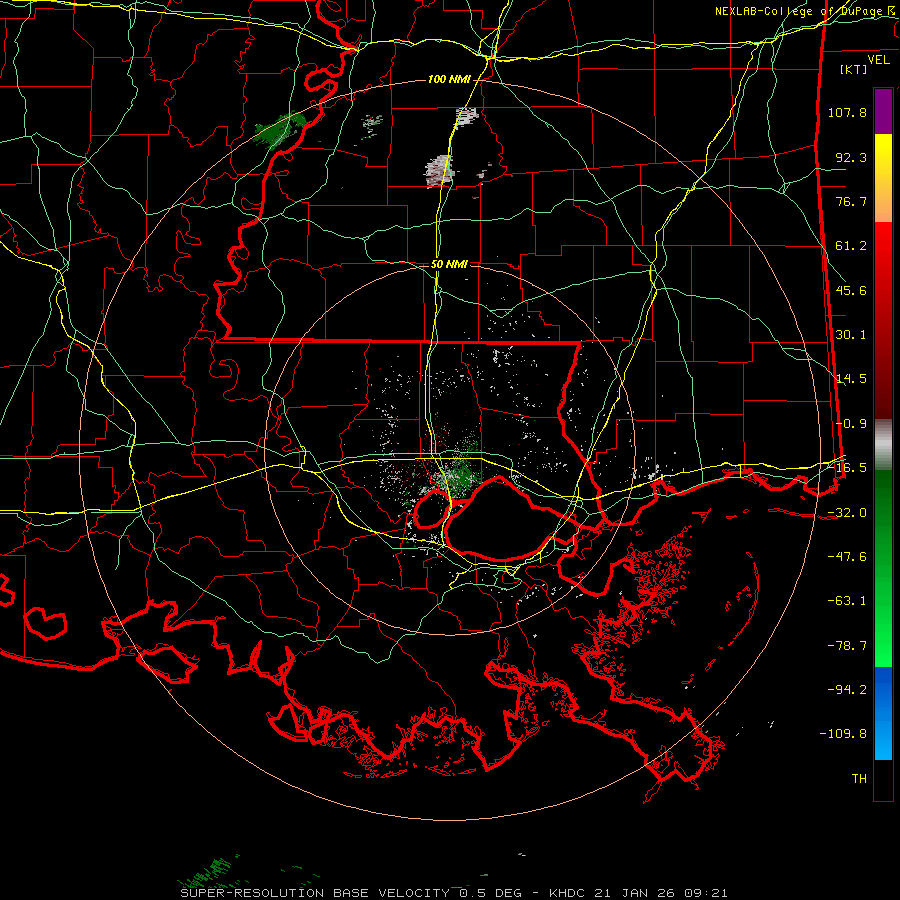900x900 pixels.
Task: Click the -47.6 velocity legend value
Action: click(x=847, y=557)
